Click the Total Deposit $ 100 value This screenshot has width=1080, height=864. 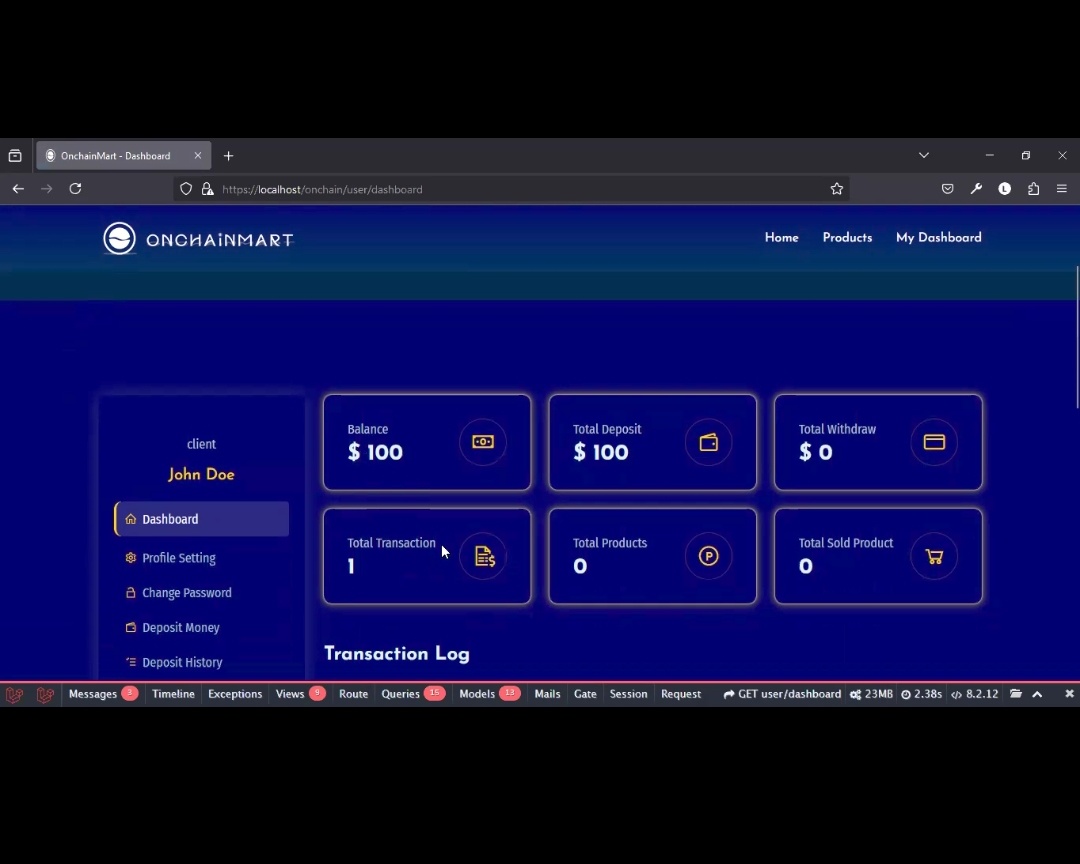coord(601,452)
